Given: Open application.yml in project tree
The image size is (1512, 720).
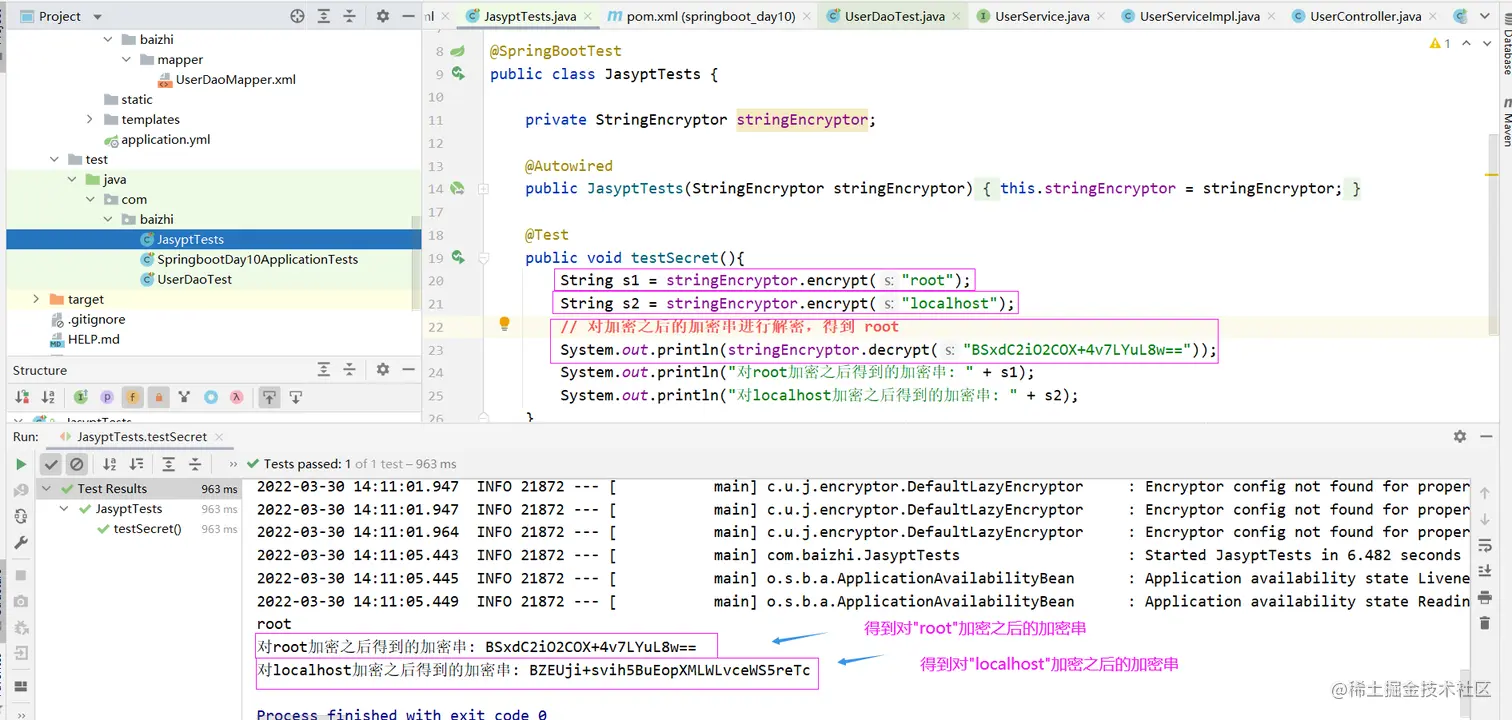Looking at the screenshot, I should pyautogui.click(x=166, y=139).
